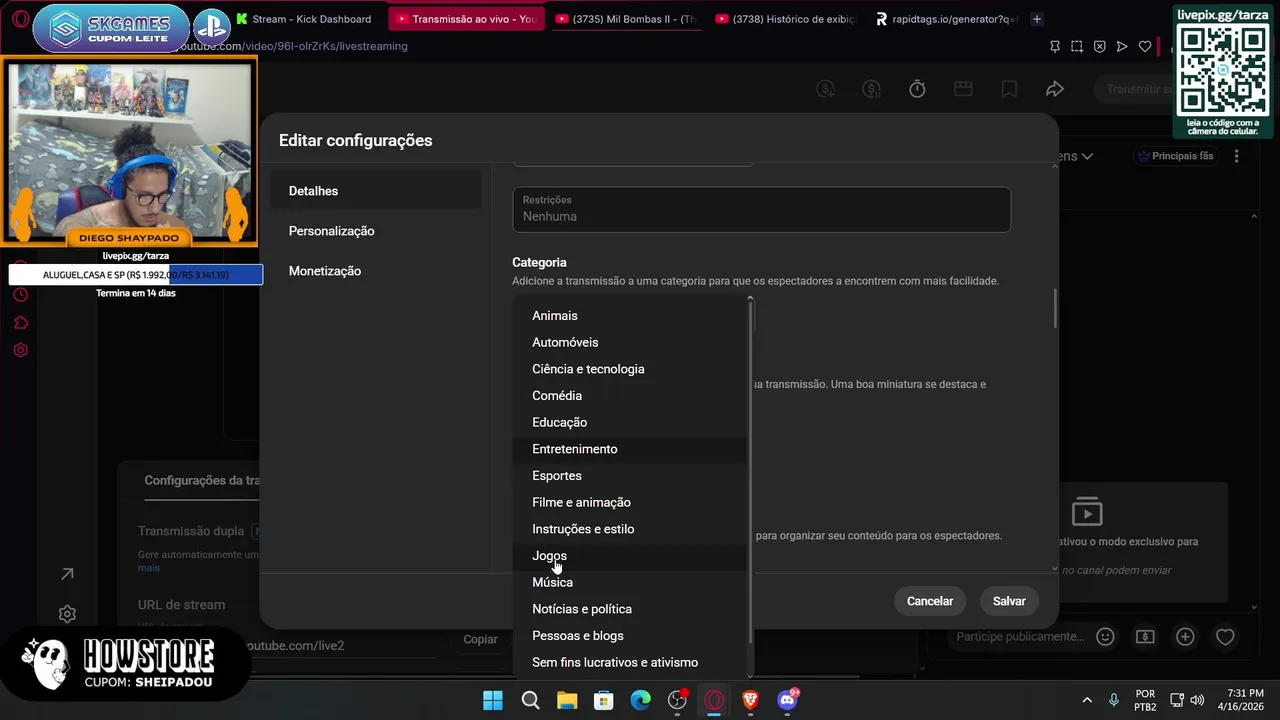Click the dialog vertical scrollbar
This screenshot has width=1280, height=720.
coord(1054,309)
